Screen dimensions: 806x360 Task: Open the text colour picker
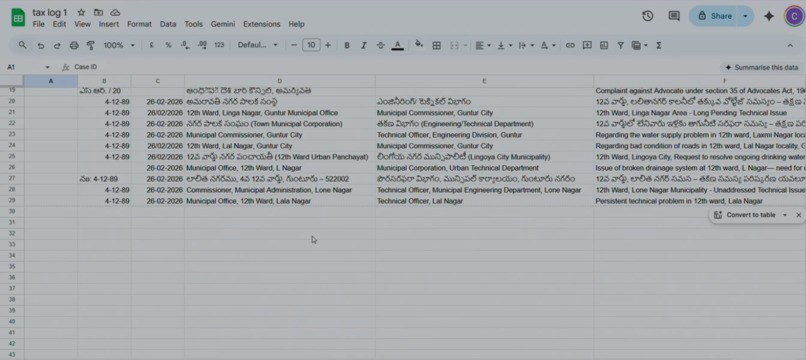click(397, 45)
